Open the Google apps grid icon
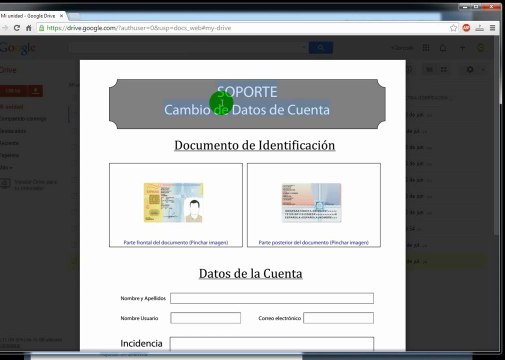The image size is (505, 360). pyautogui.click(x=426, y=48)
